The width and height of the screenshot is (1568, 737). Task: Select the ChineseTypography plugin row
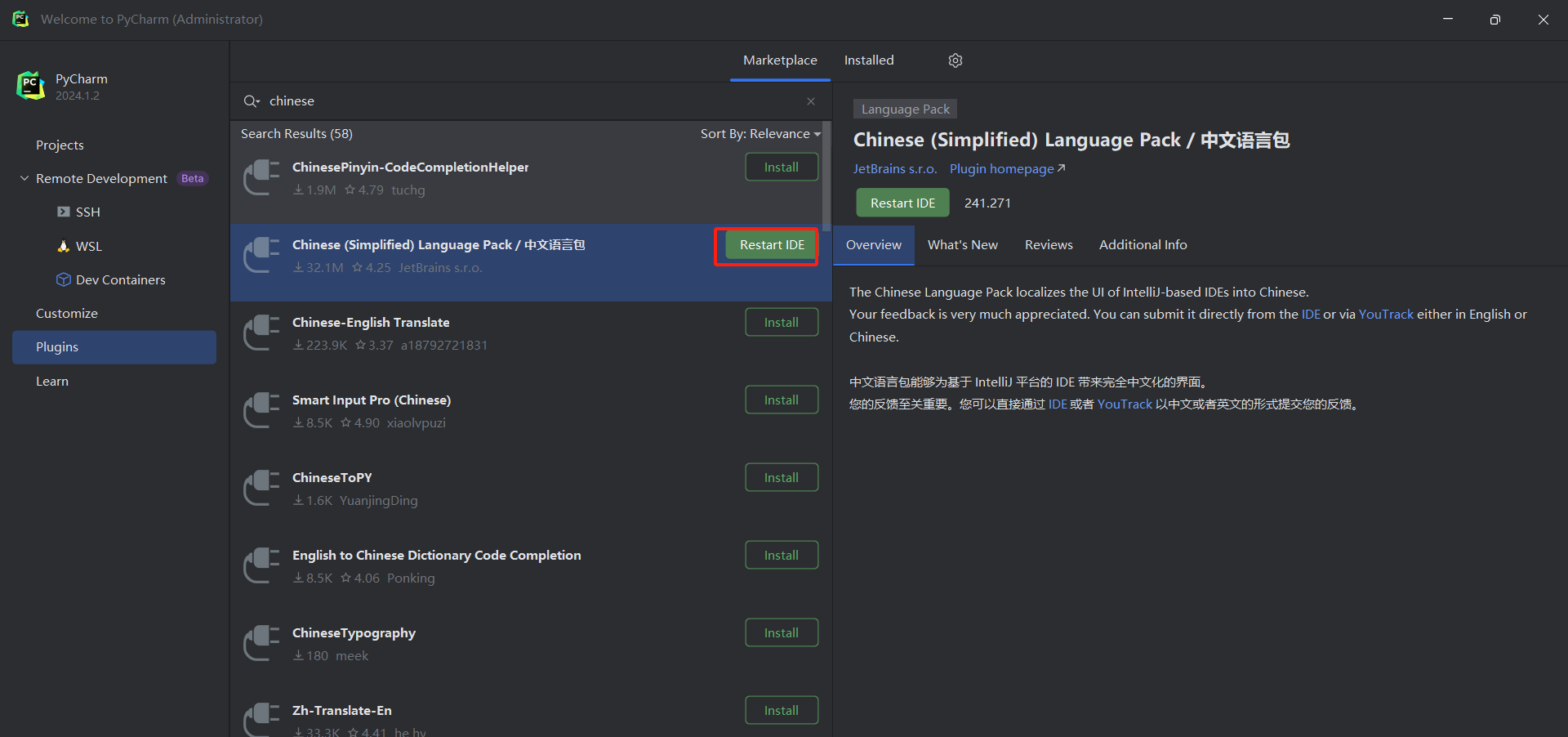pos(531,651)
